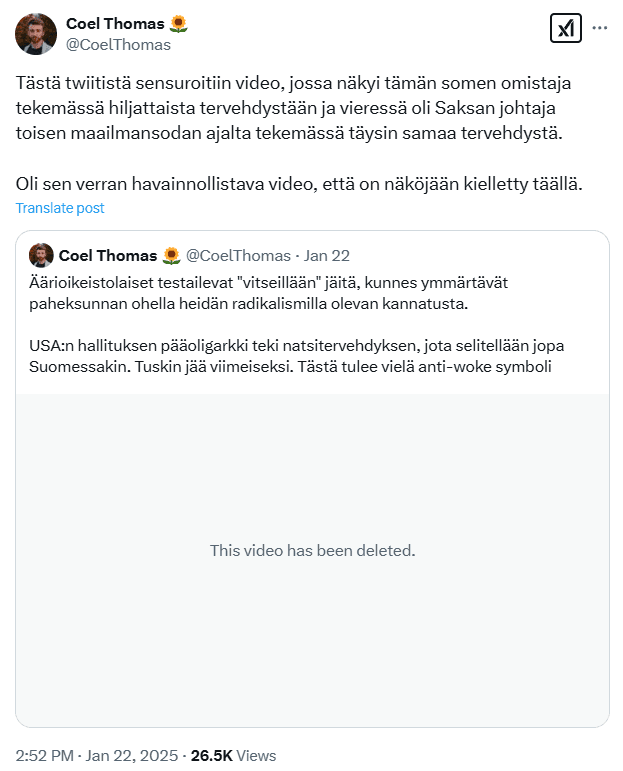Click the sunflower emoji in the quoted post
Image resolution: width=623 pixels, height=771 pixels.
171,256
